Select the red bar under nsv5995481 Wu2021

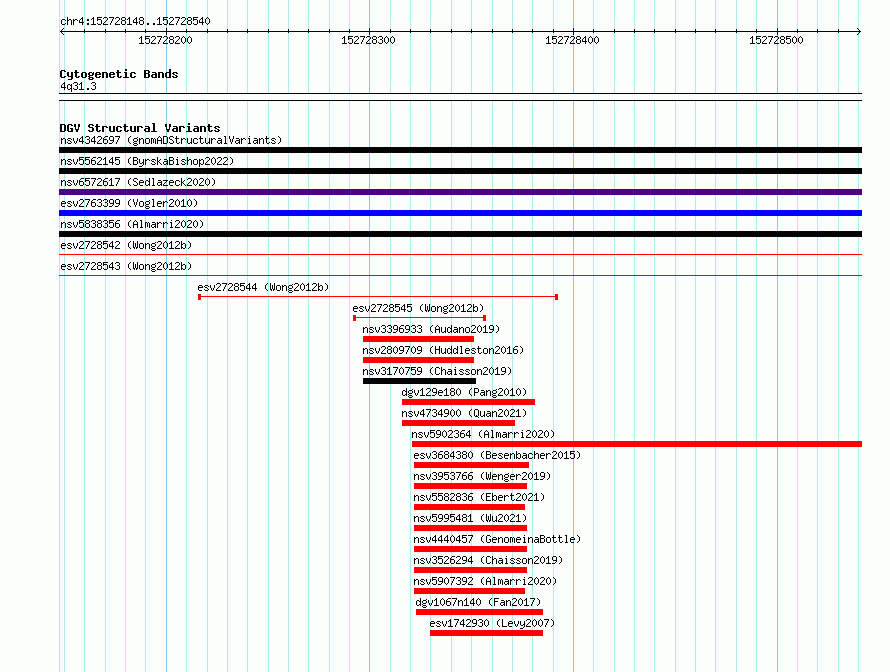[x=471, y=528]
